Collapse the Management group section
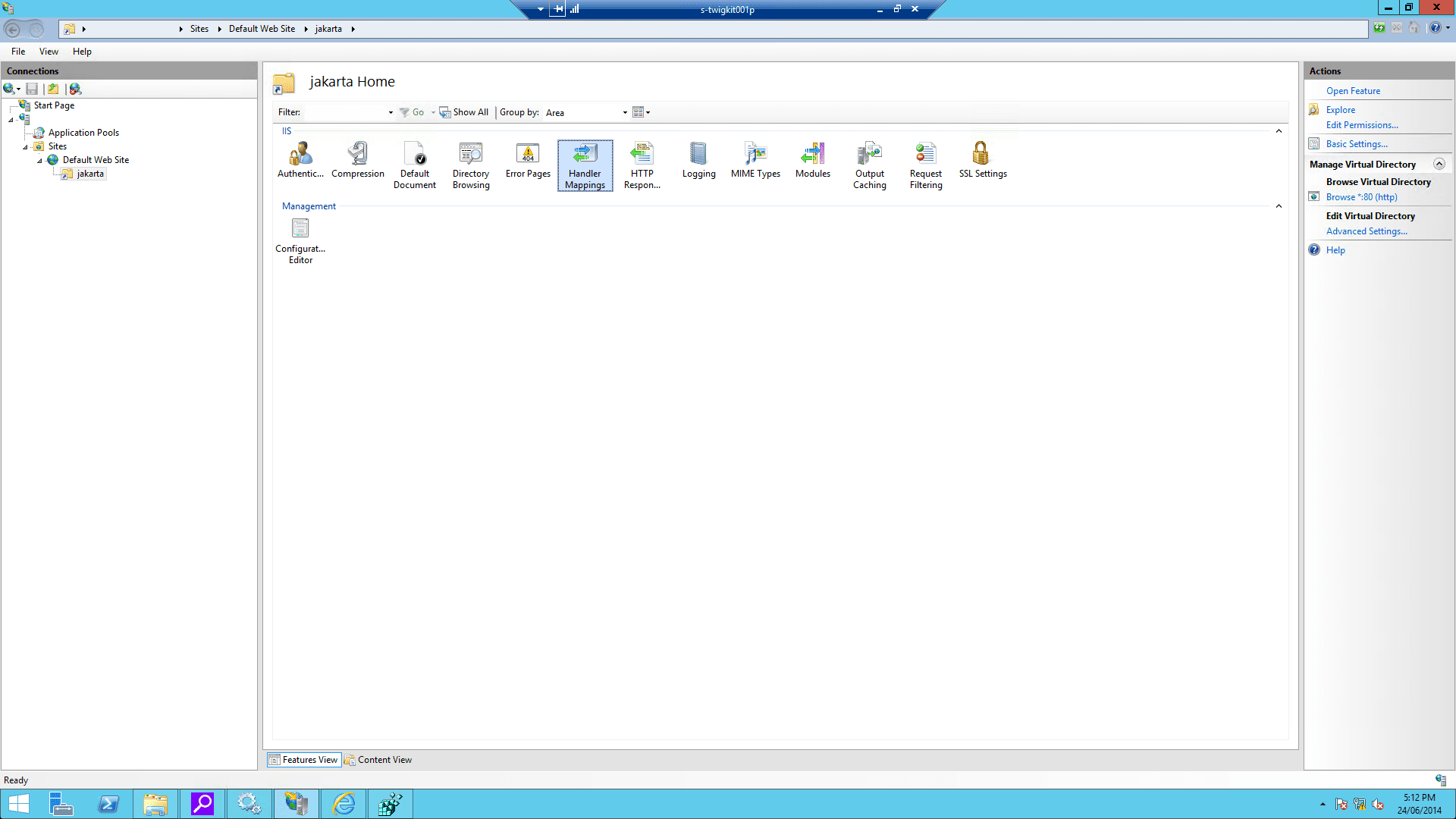This screenshot has height=819, width=1456. tap(1279, 206)
